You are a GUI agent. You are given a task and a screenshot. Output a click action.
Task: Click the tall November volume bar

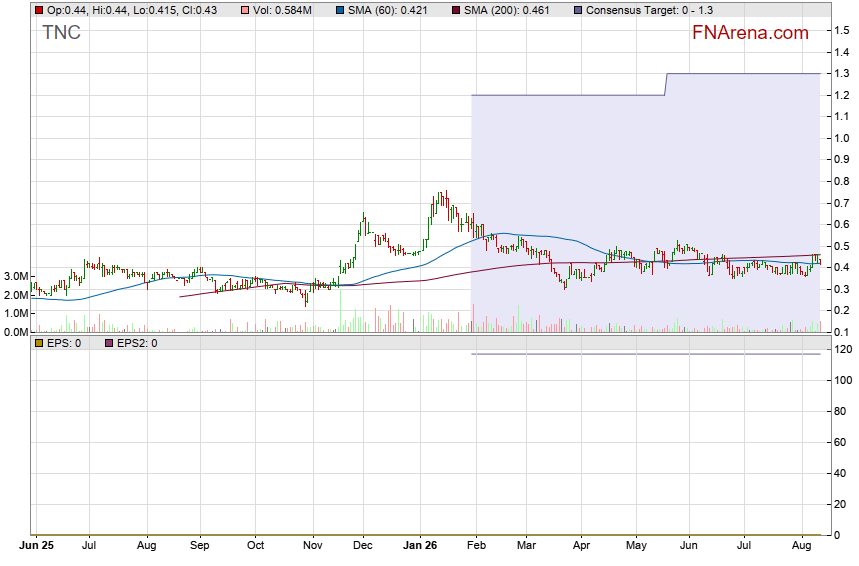coord(341,311)
